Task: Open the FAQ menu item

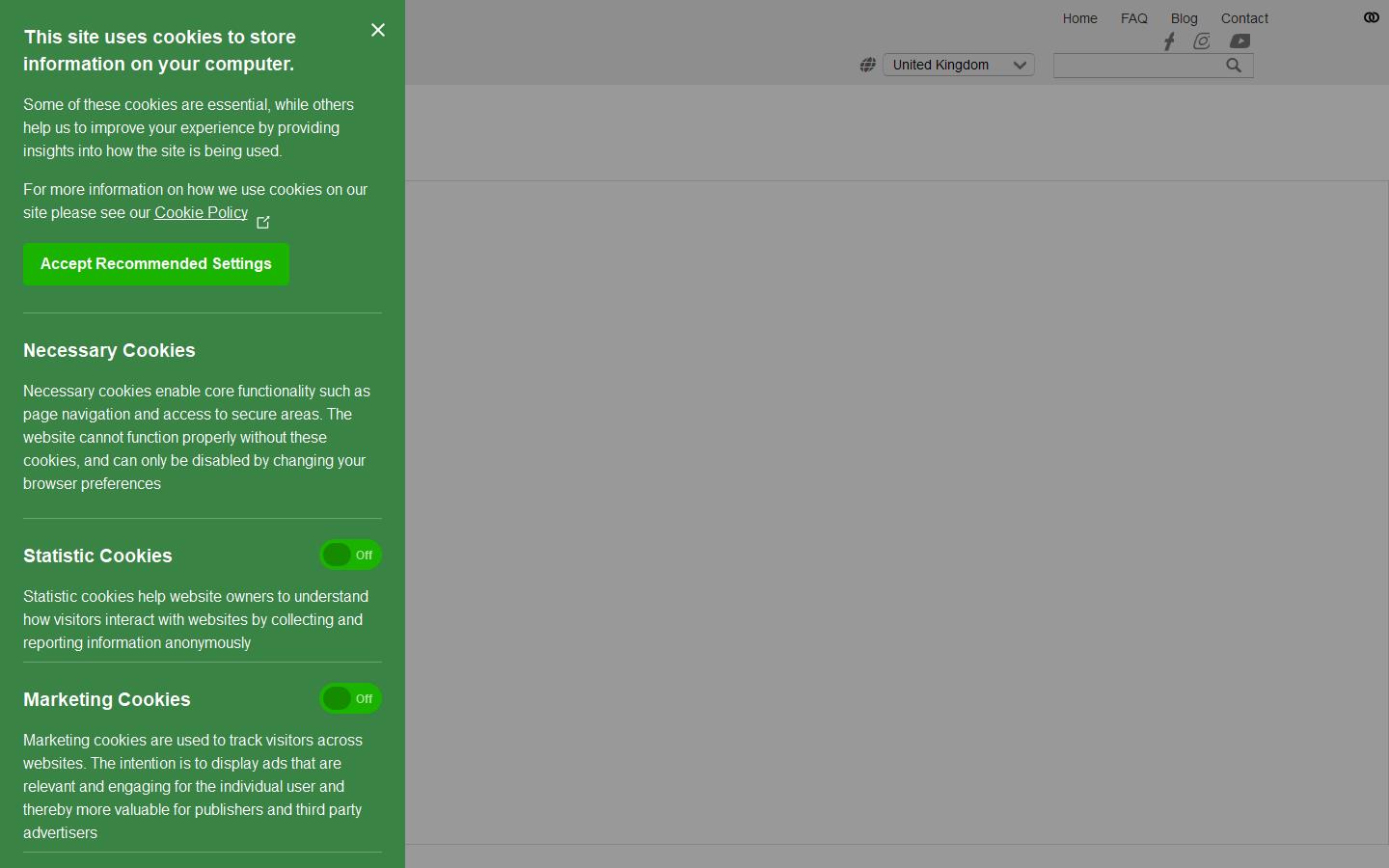Action: pos(1133,18)
